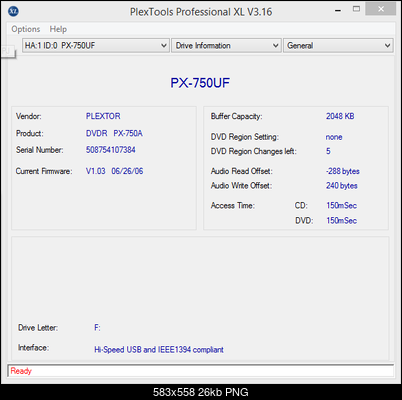This screenshot has height=400, width=402.
Task: Click the small button left of drive selector
Action: [8, 51]
